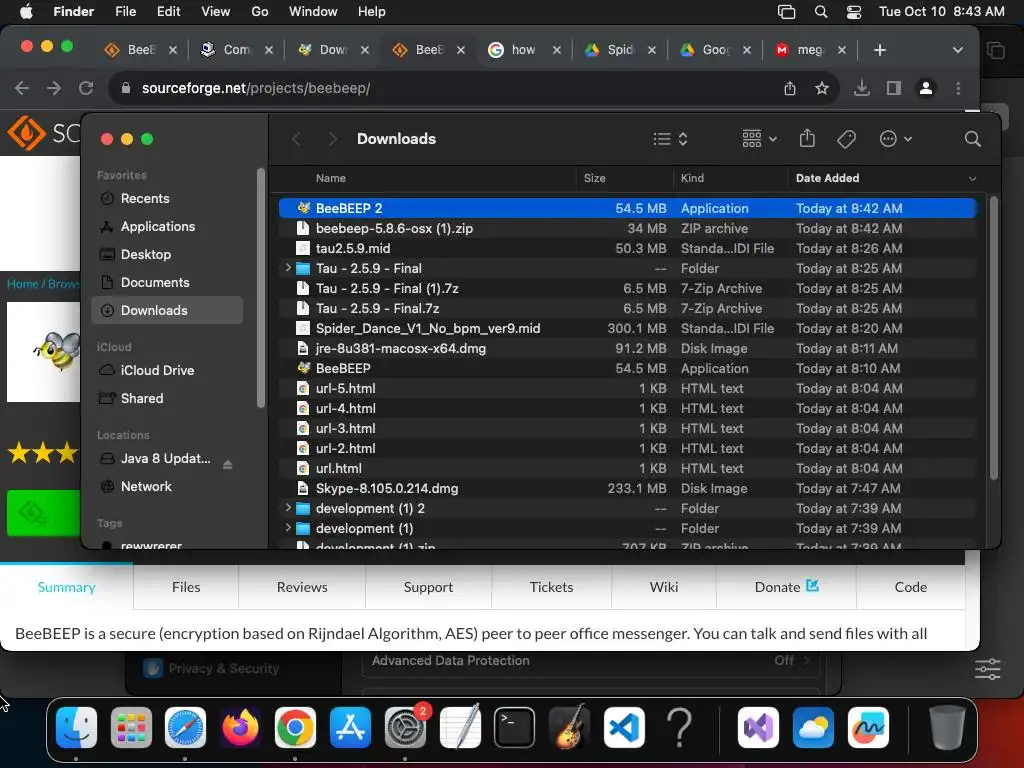Open the Help menu
This screenshot has width=1024, height=768.
coord(372,12)
